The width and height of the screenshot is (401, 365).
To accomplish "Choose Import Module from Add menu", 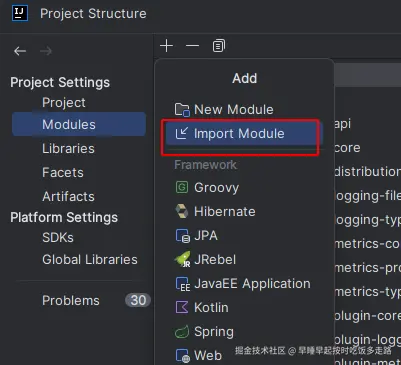I will (244, 133).
